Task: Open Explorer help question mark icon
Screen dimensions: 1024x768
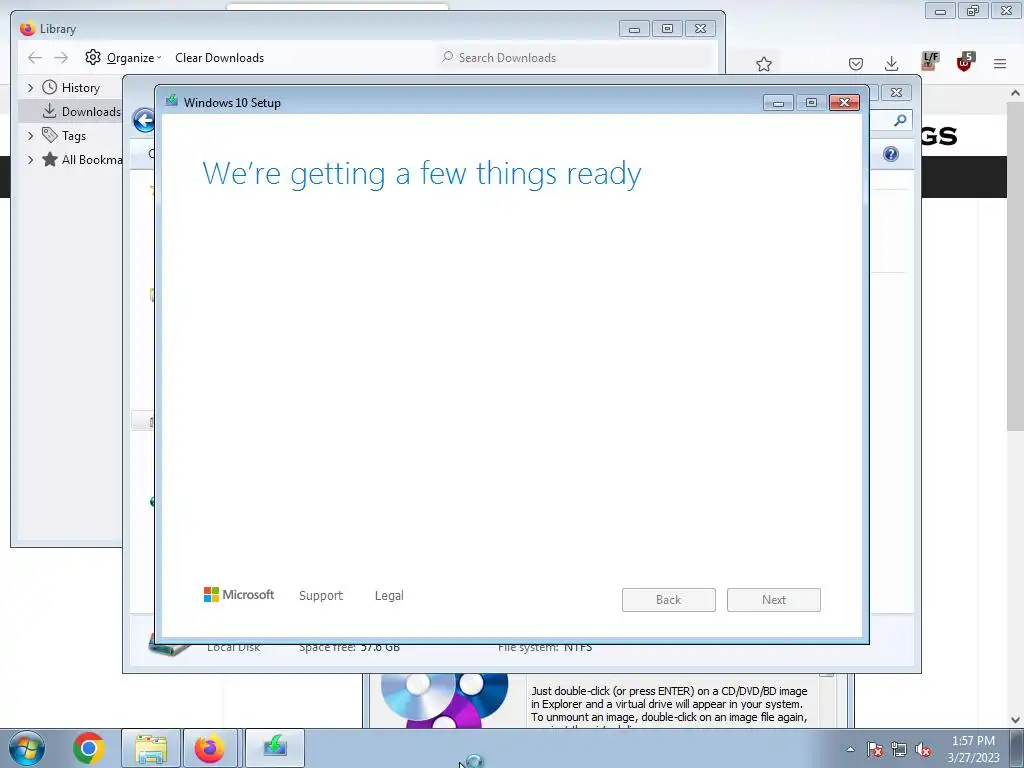Action: pos(891,154)
